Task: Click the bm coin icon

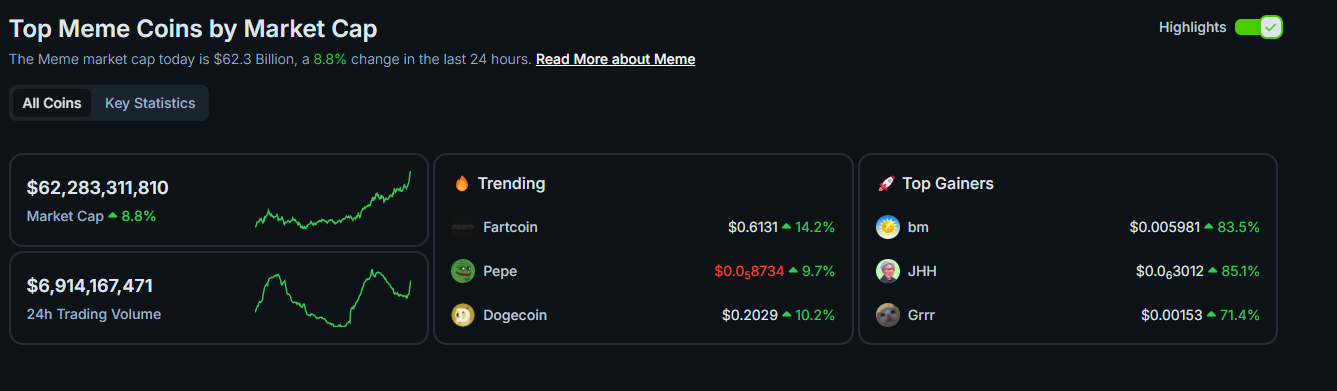Action: coord(888,227)
